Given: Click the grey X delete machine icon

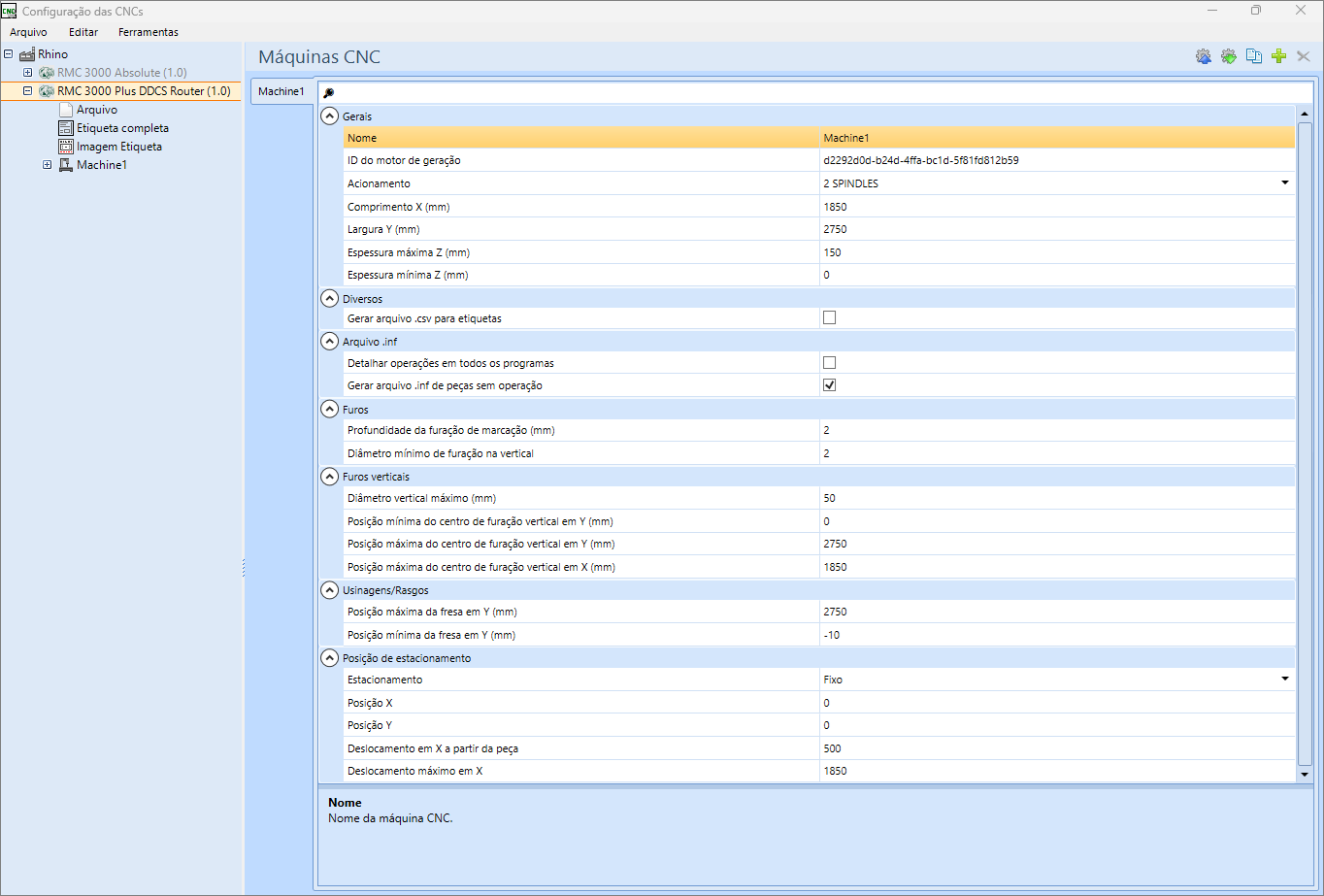Looking at the screenshot, I should click(x=1304, y=56).
